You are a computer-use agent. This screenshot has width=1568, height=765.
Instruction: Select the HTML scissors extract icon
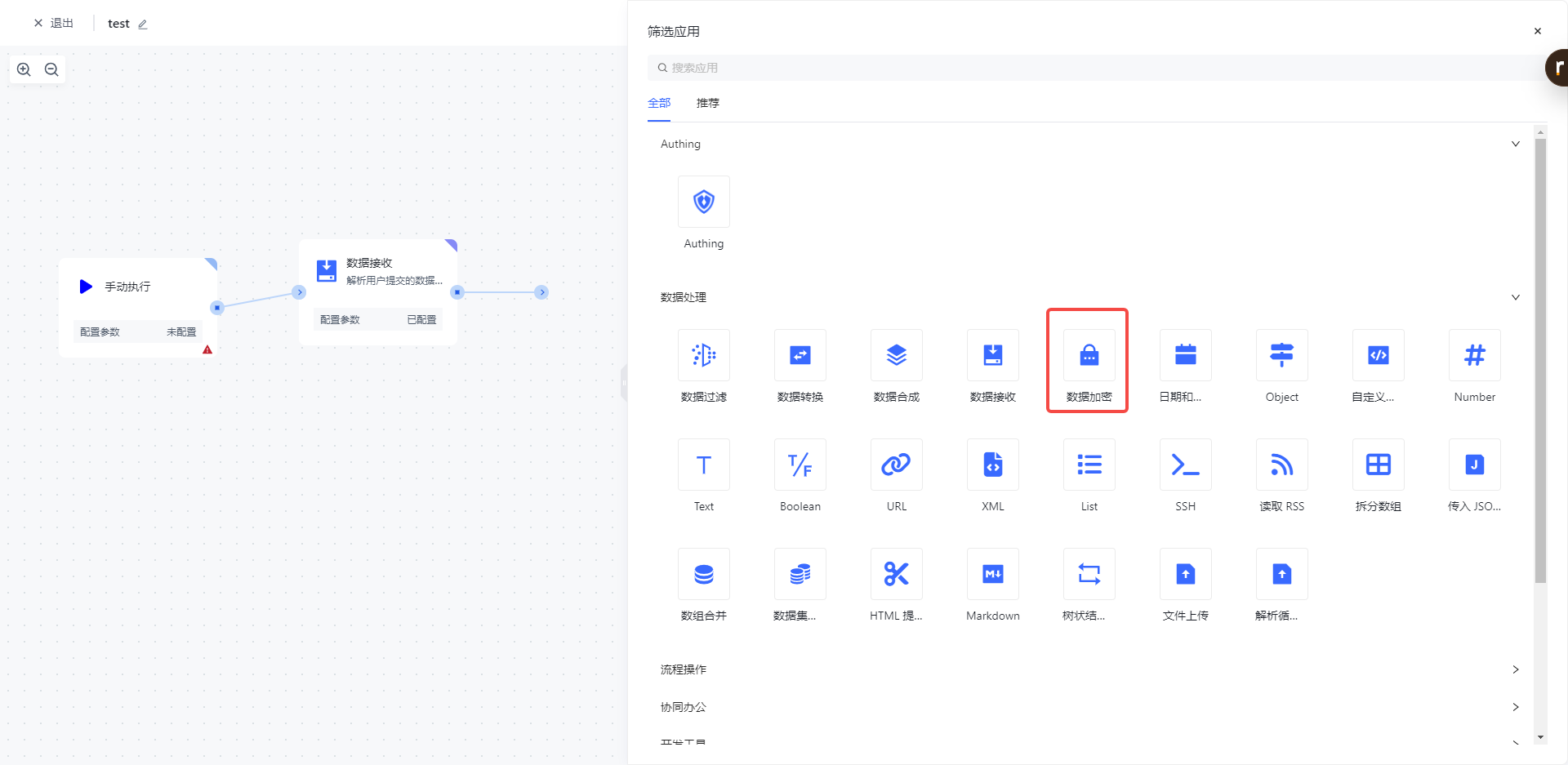(x=896, y=575)
